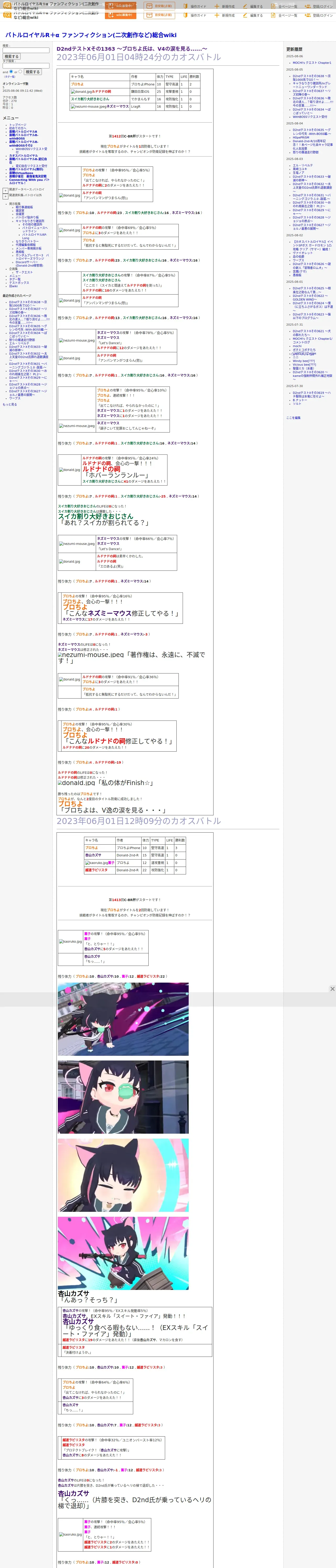Open MOCHI's クエスト Chapter1 under 2025-08-06
Screen dimensions: 336x1568
tap(312, 63)
